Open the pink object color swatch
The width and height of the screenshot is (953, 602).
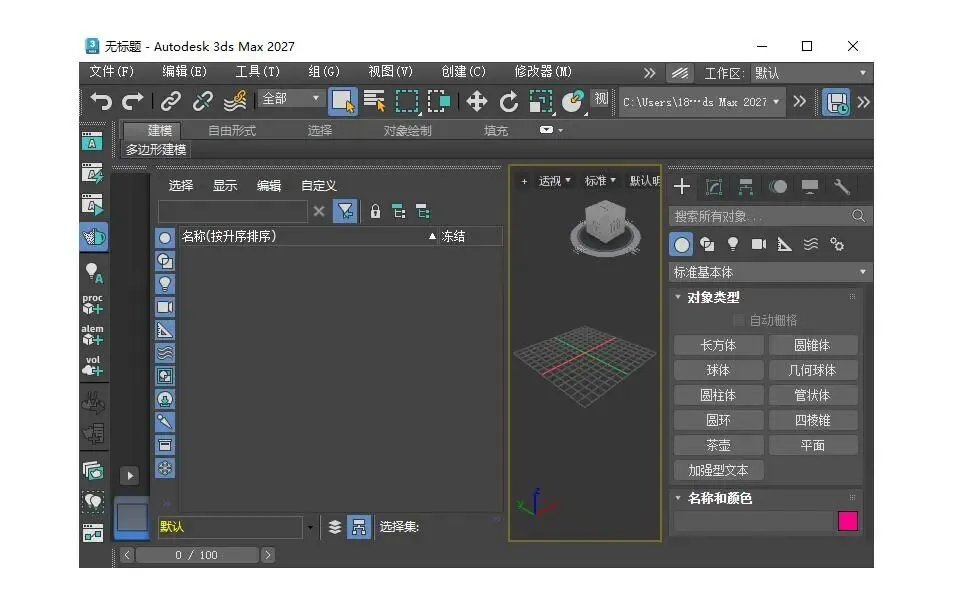pyautogui.click(x=848, y=521)
